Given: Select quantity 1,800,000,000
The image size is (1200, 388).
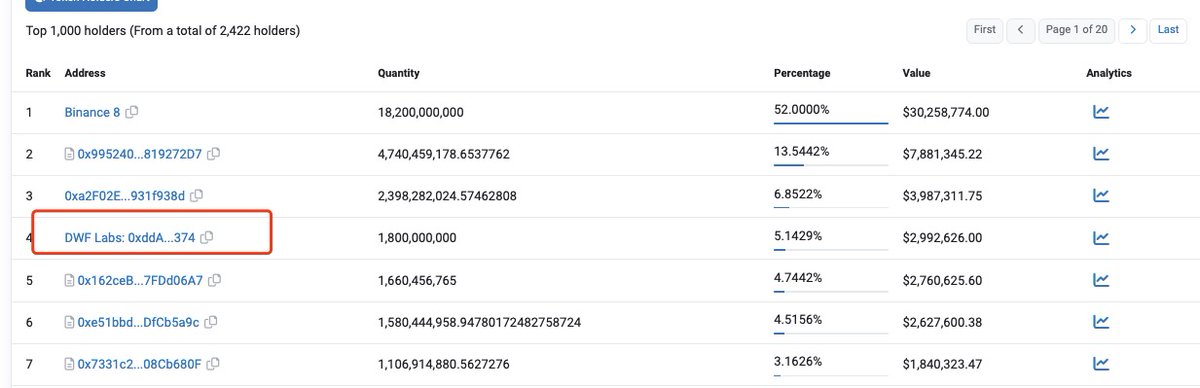Looking at the screenshot, I should [417, 238].
